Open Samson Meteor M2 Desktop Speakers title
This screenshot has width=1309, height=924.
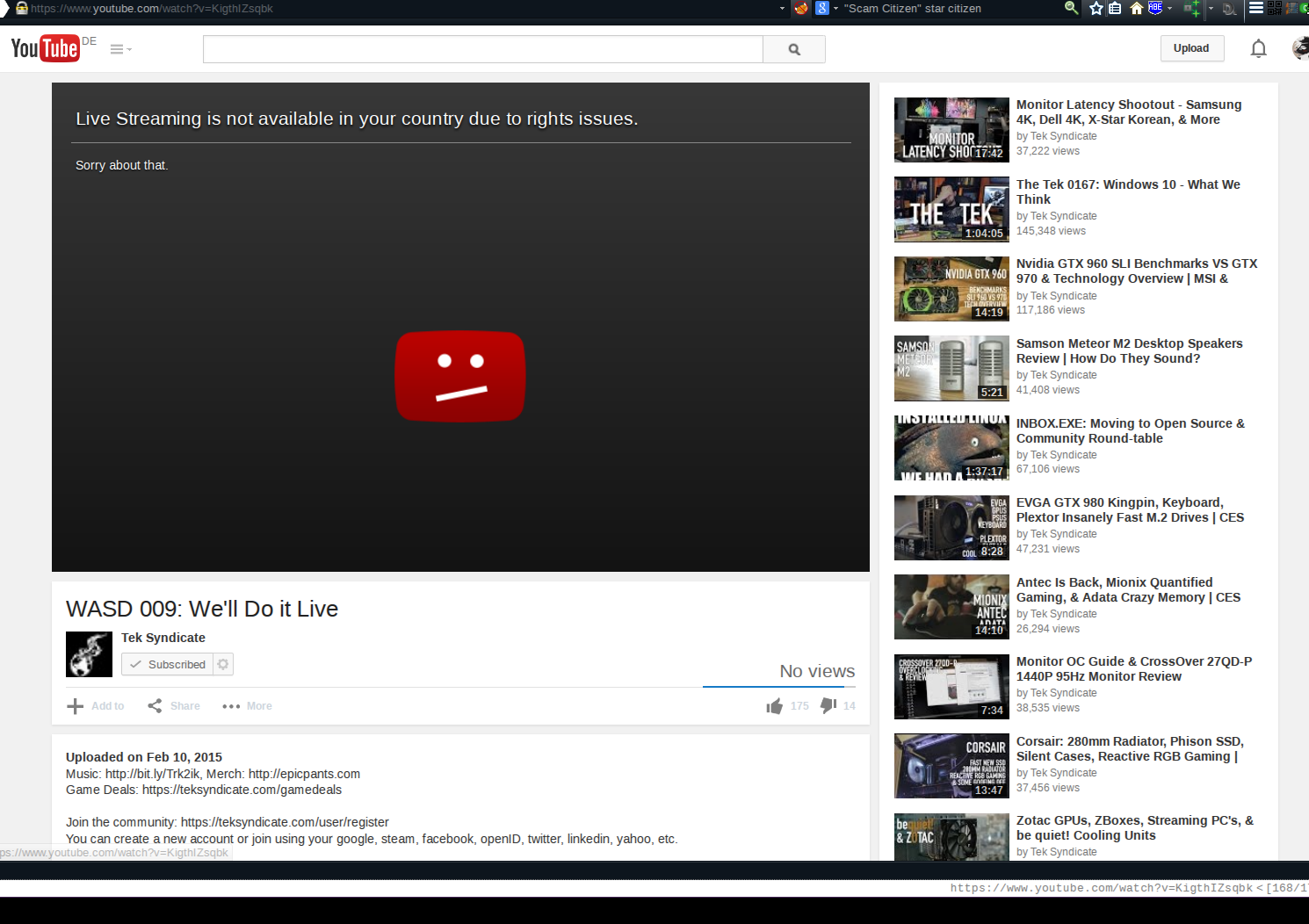(1129, 350)
